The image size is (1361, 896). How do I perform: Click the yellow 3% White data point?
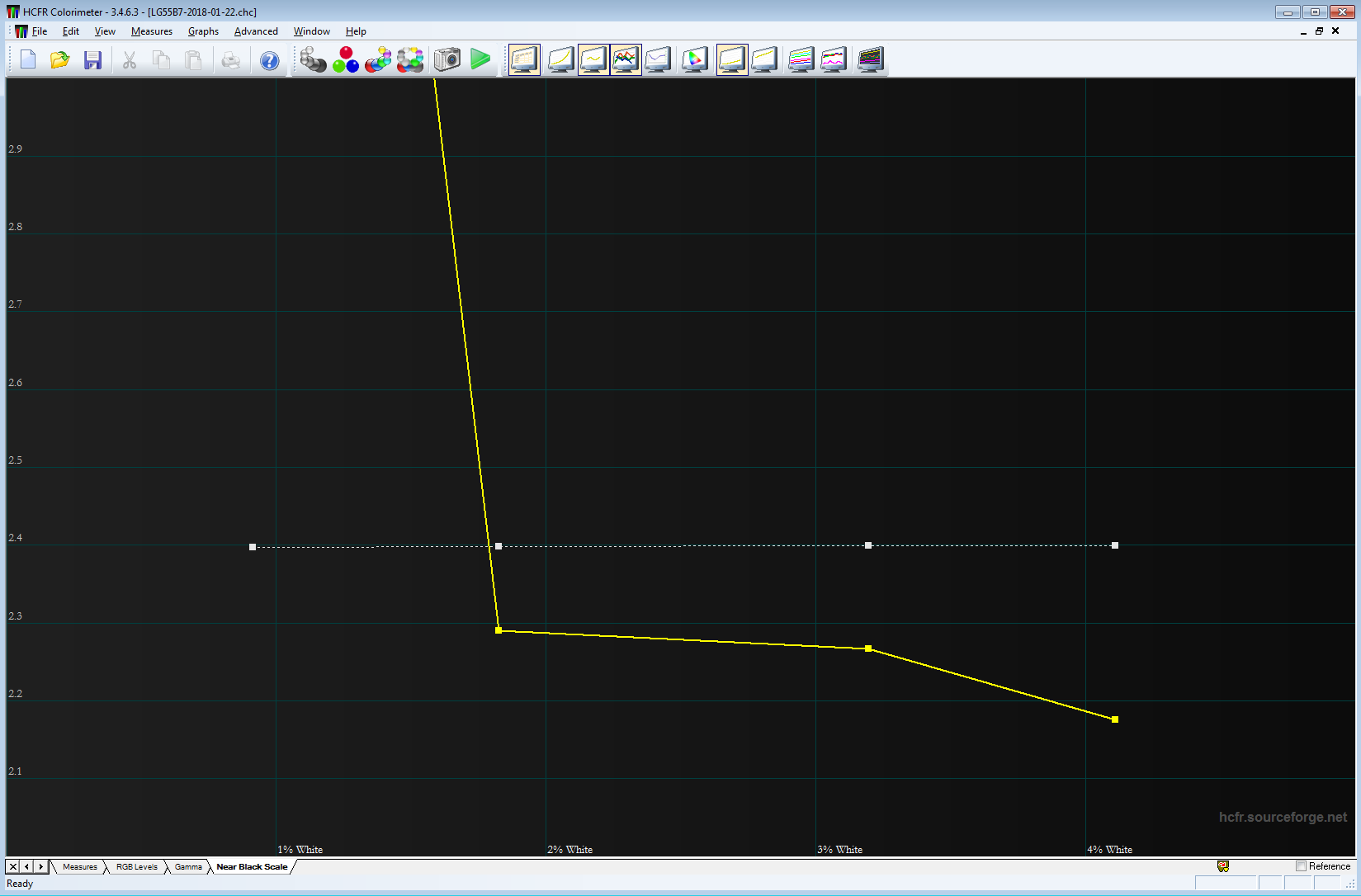[868, 648]
